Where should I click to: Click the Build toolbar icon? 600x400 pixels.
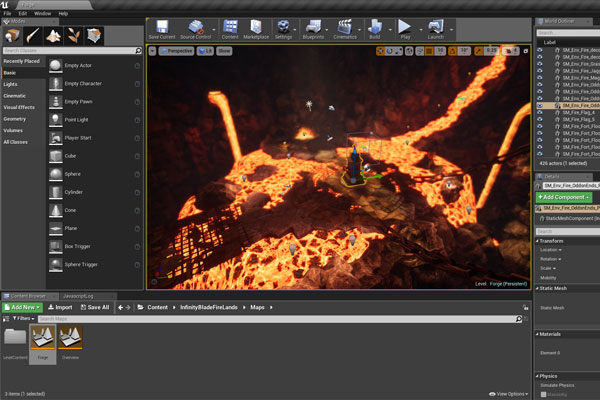375,27
